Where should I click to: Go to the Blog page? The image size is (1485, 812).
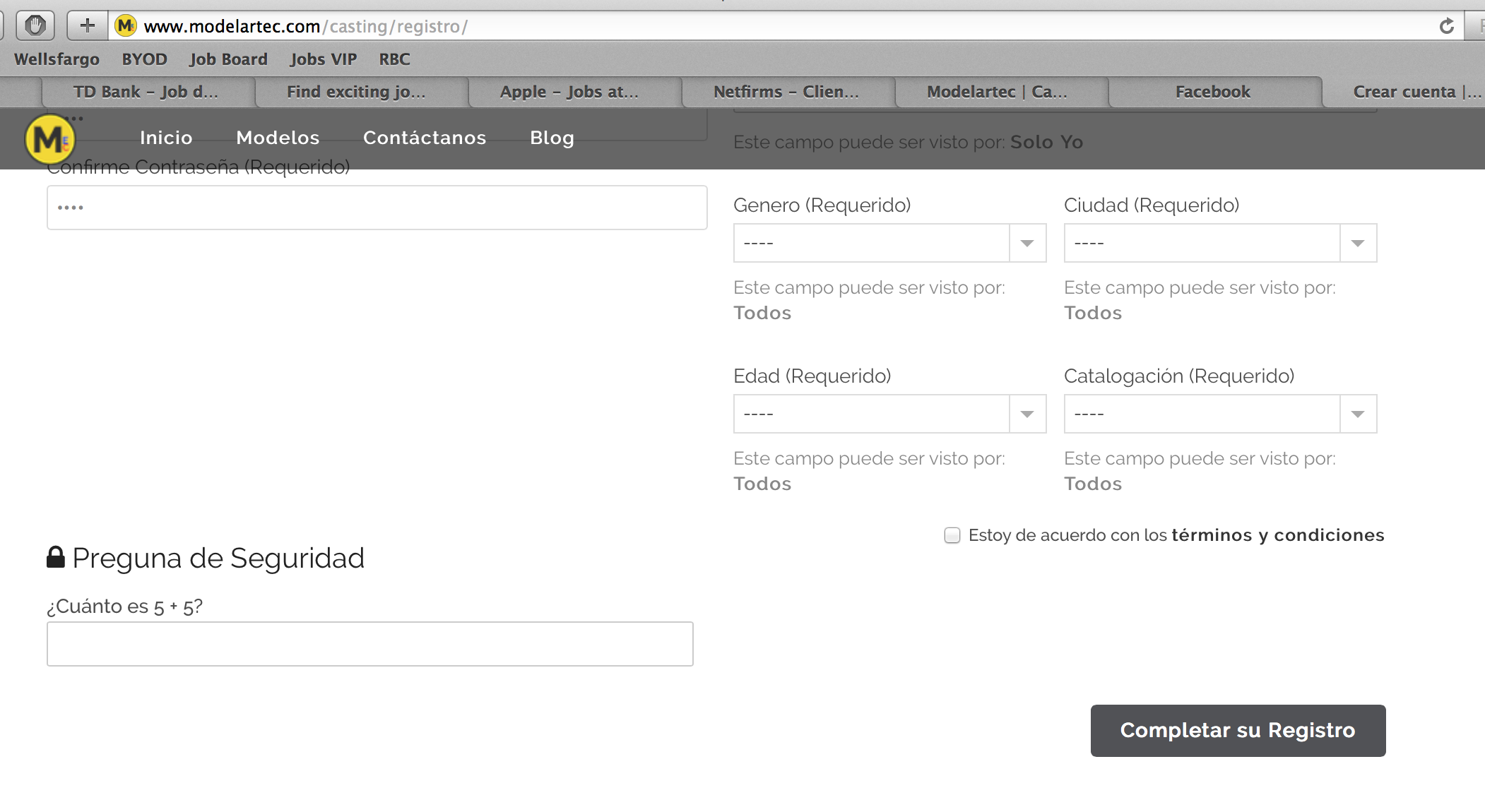552,138
